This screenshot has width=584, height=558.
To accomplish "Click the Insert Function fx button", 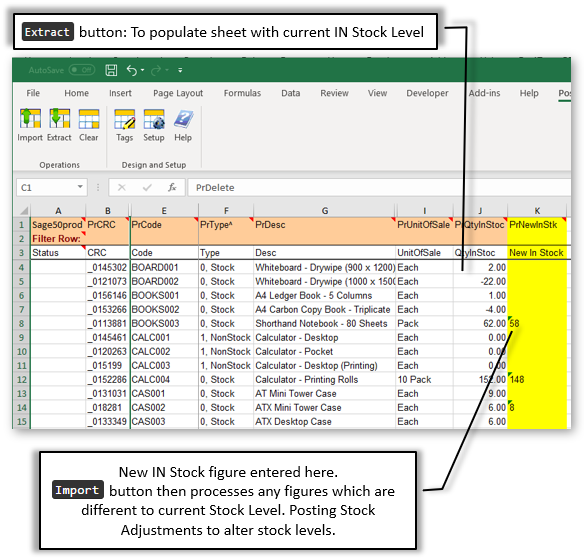I will [172, 187].
